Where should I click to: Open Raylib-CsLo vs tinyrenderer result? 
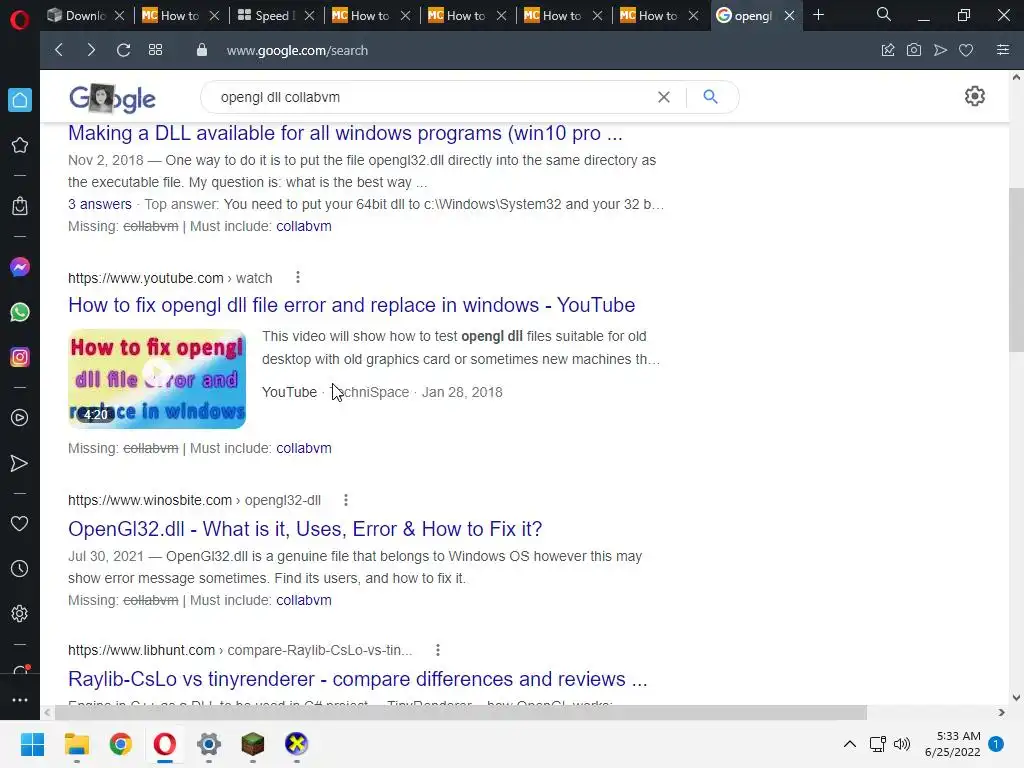click(x=357, y=679)
